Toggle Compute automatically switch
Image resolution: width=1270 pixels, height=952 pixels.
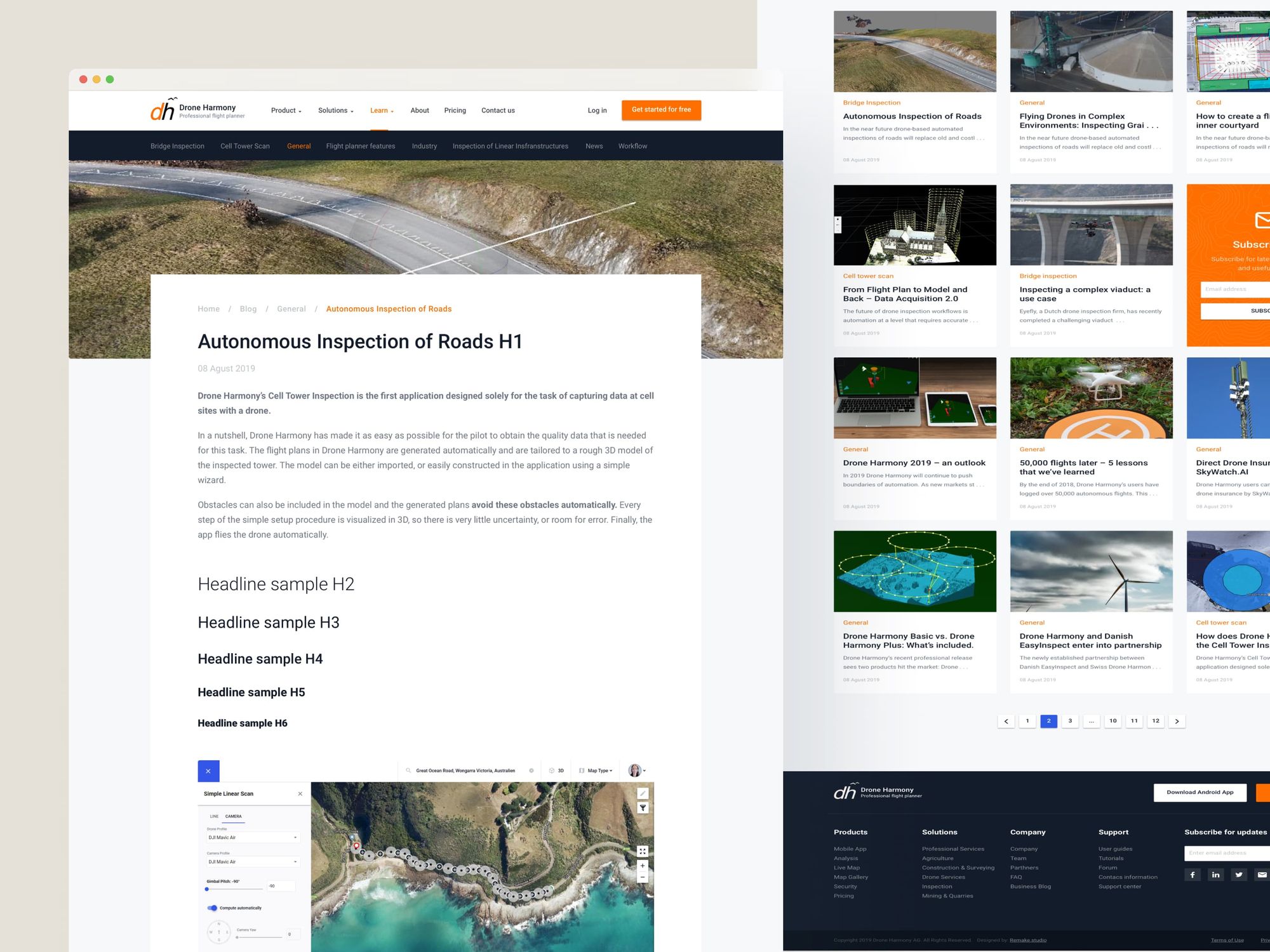click(x=213, y=908)
